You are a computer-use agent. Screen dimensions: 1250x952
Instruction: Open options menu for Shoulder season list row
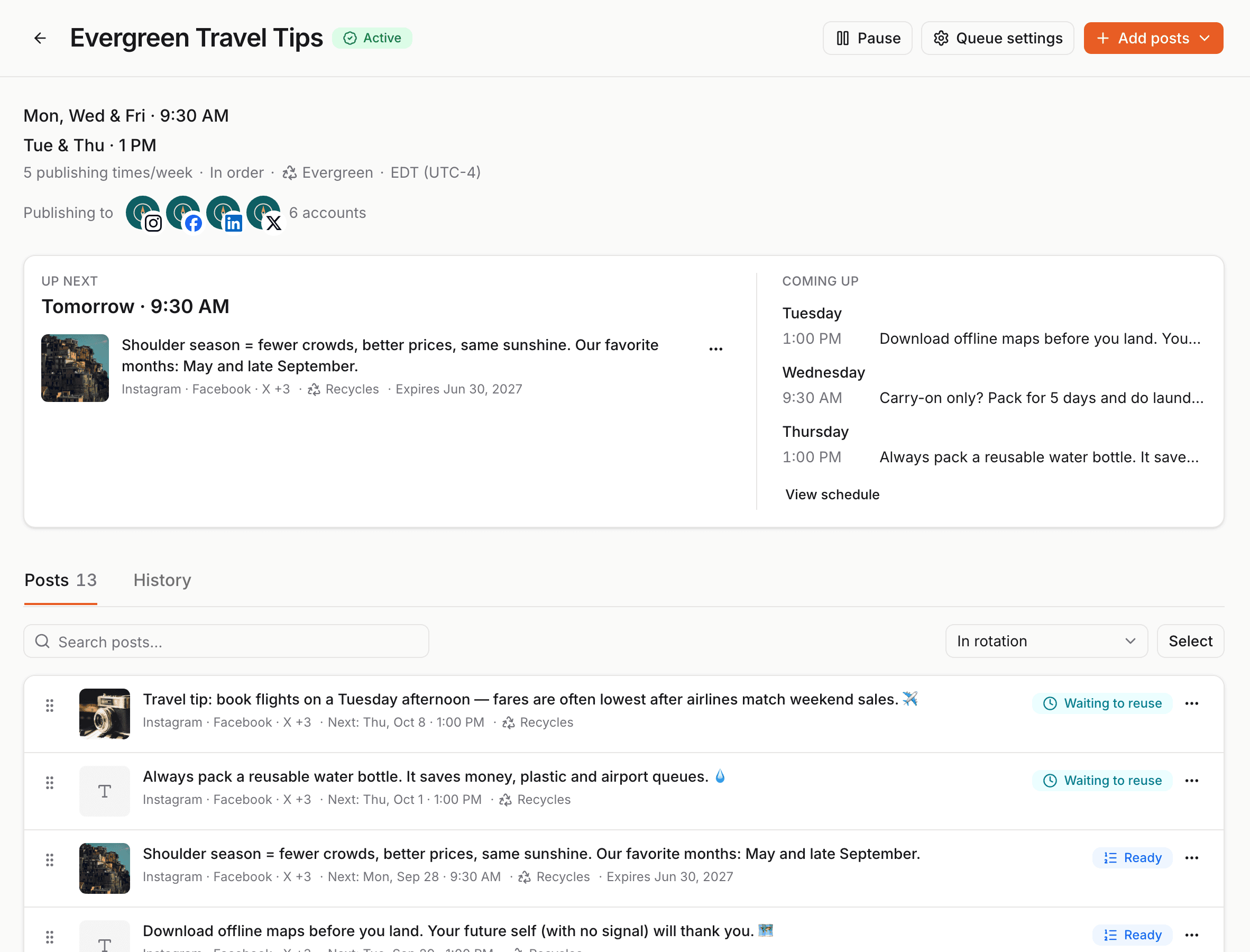click(1192, 858)
